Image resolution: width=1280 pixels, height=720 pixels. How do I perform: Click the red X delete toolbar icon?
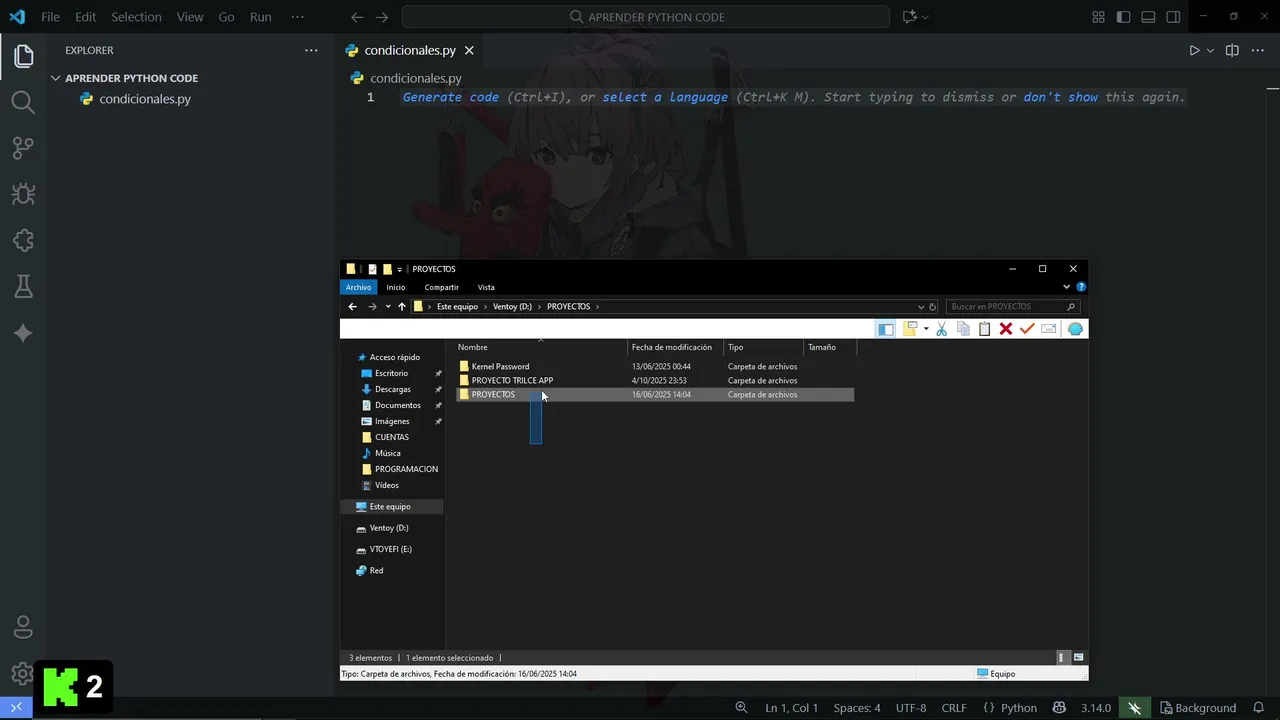coord(1006,329)
